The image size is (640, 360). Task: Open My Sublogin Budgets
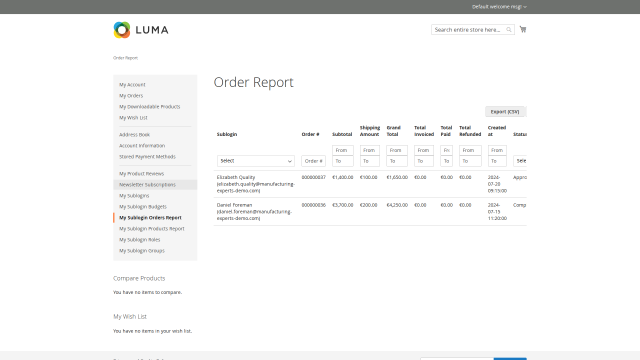[143, 207]
